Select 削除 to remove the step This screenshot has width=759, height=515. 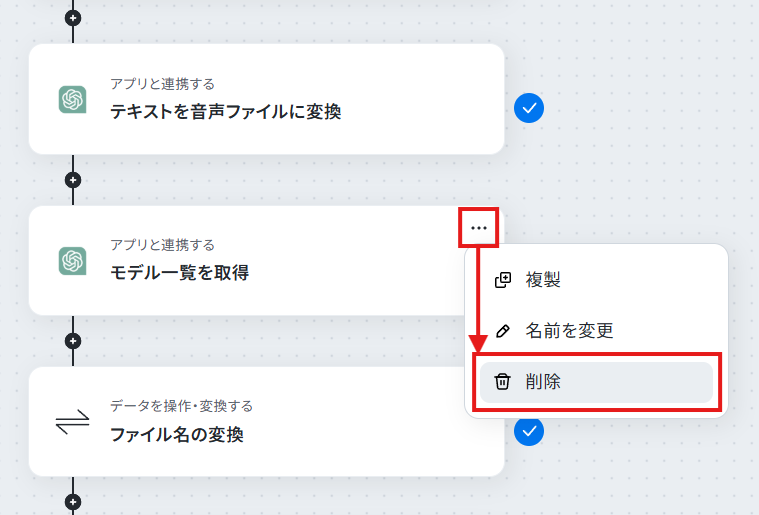point(596,382)
